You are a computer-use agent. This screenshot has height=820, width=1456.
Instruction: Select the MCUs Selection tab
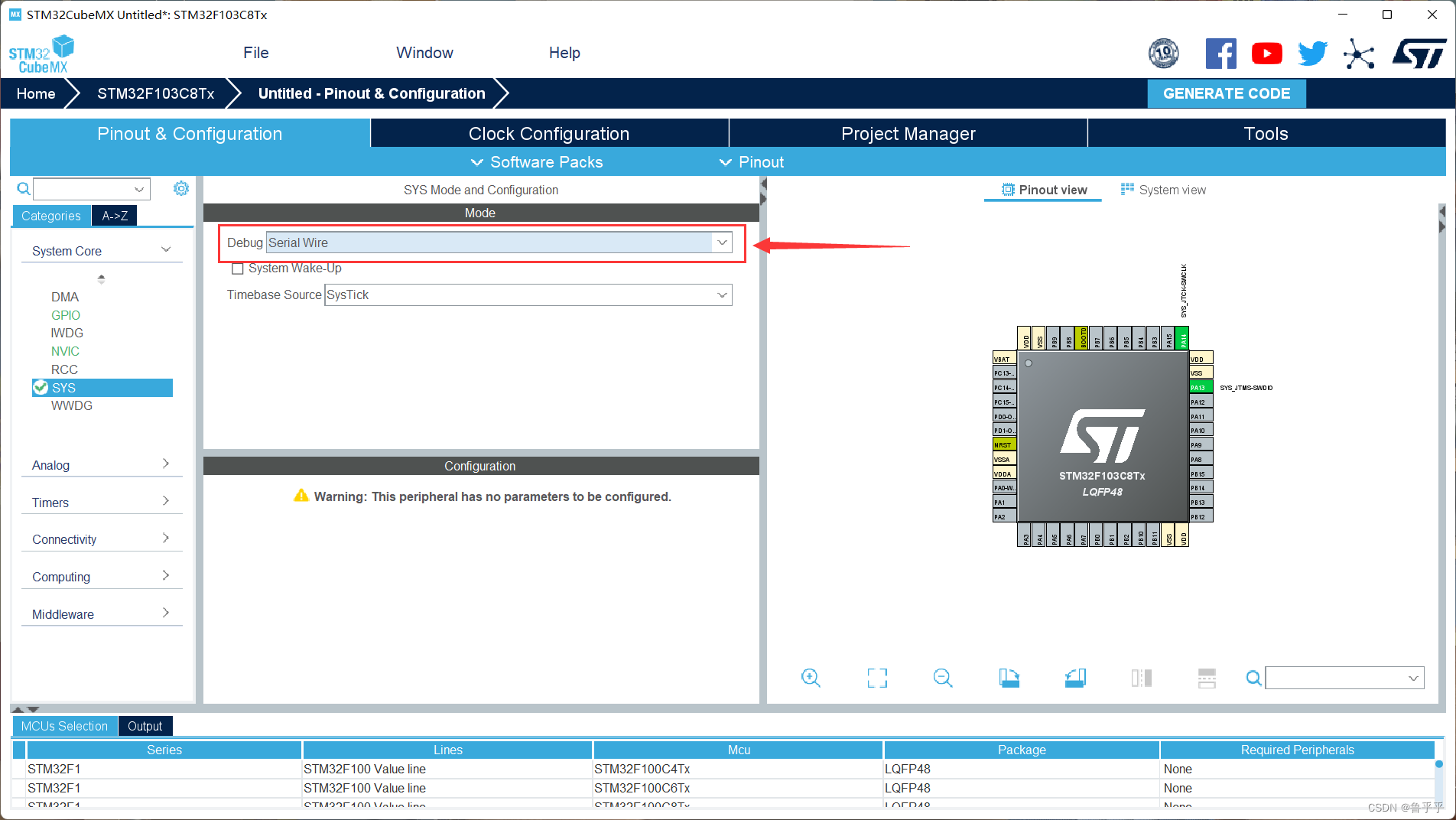(x=64, y=726)
